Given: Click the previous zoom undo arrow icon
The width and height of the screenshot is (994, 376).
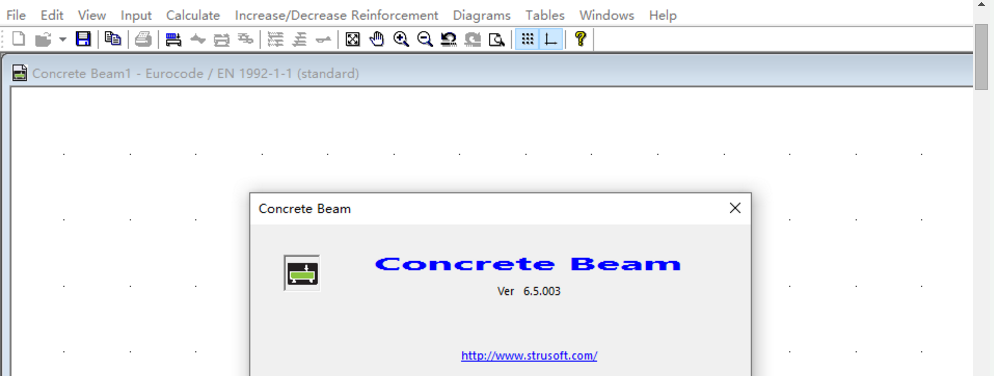Looking at the screenshot, I should coord(449,39).
